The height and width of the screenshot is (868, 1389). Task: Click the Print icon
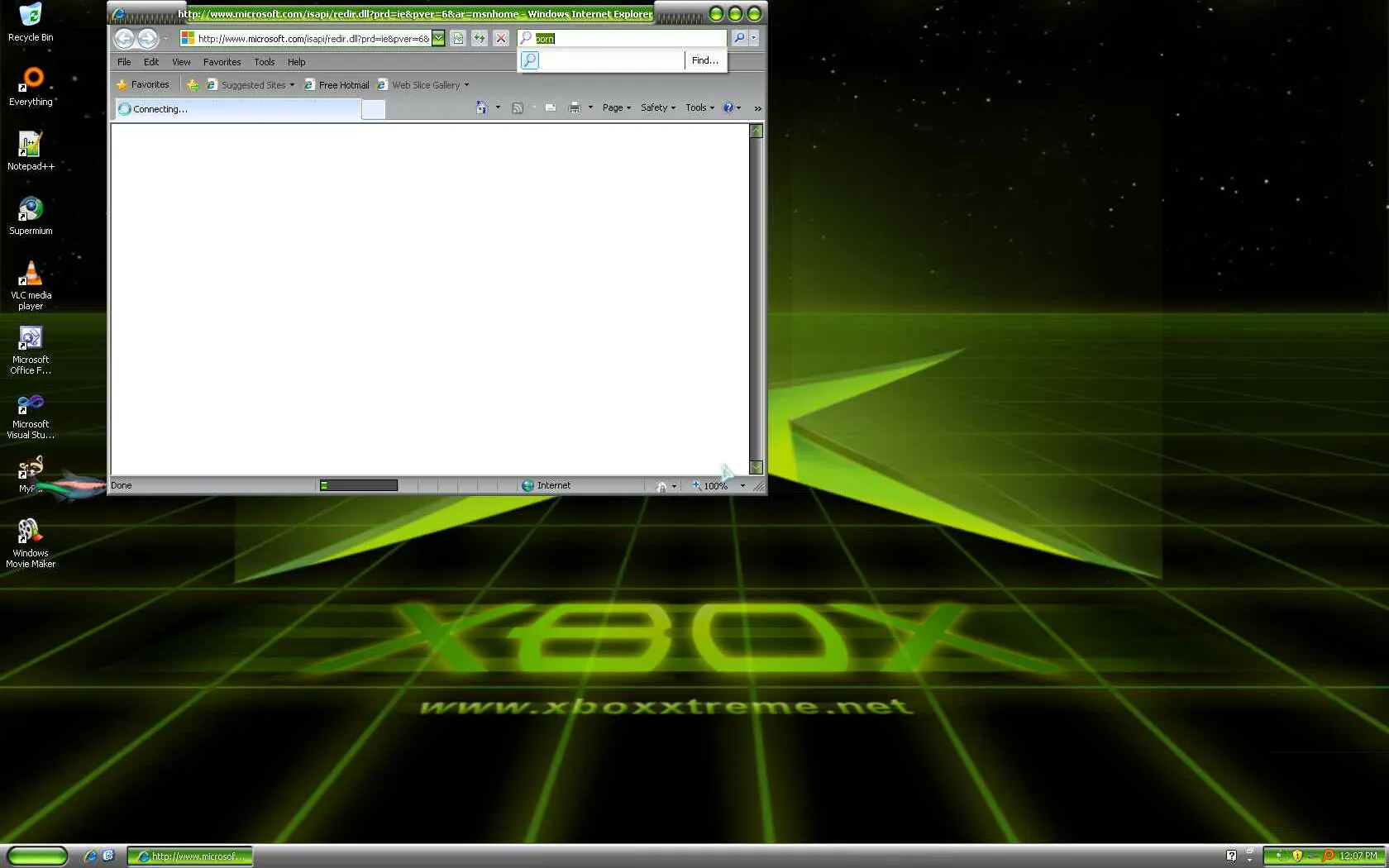point(575,107)
